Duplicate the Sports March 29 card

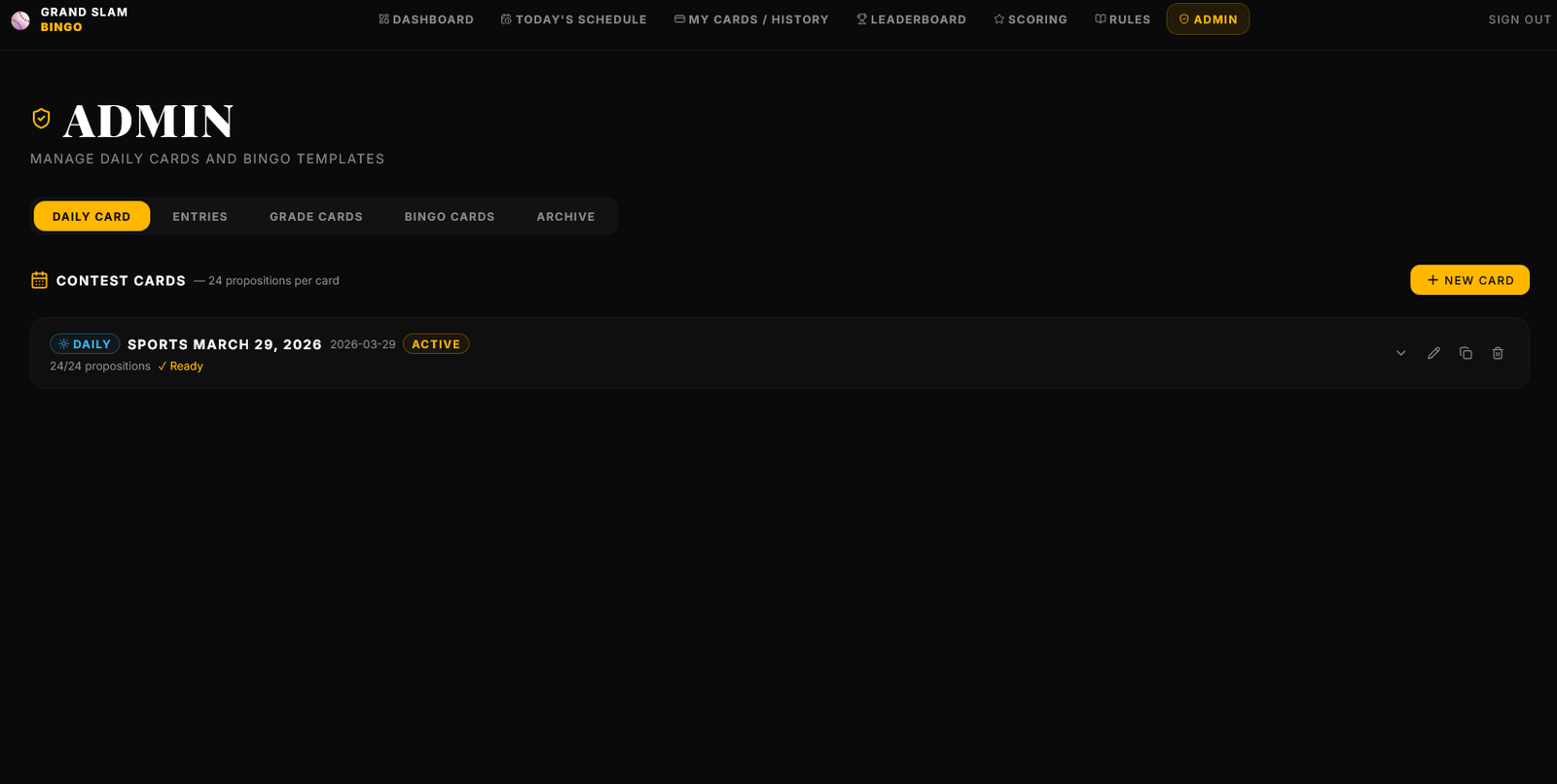1466,353
